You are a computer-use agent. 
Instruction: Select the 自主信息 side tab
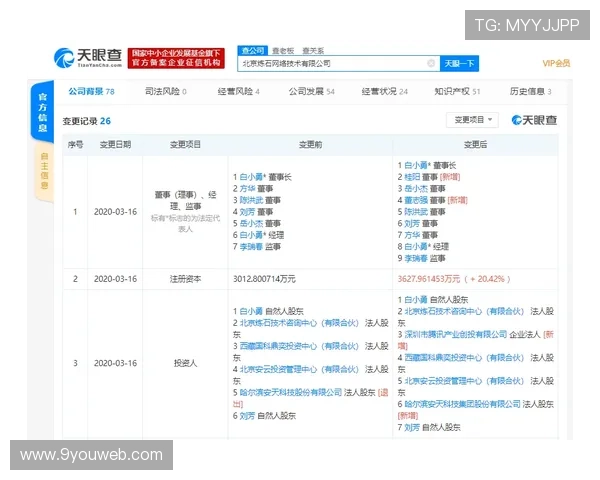pos(44,171)
